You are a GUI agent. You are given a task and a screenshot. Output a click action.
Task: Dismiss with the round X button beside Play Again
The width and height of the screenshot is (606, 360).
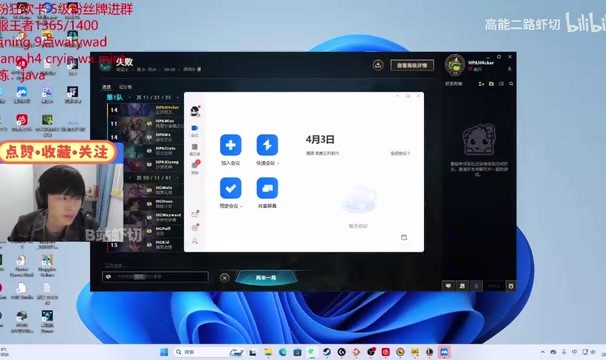(225, 278)
